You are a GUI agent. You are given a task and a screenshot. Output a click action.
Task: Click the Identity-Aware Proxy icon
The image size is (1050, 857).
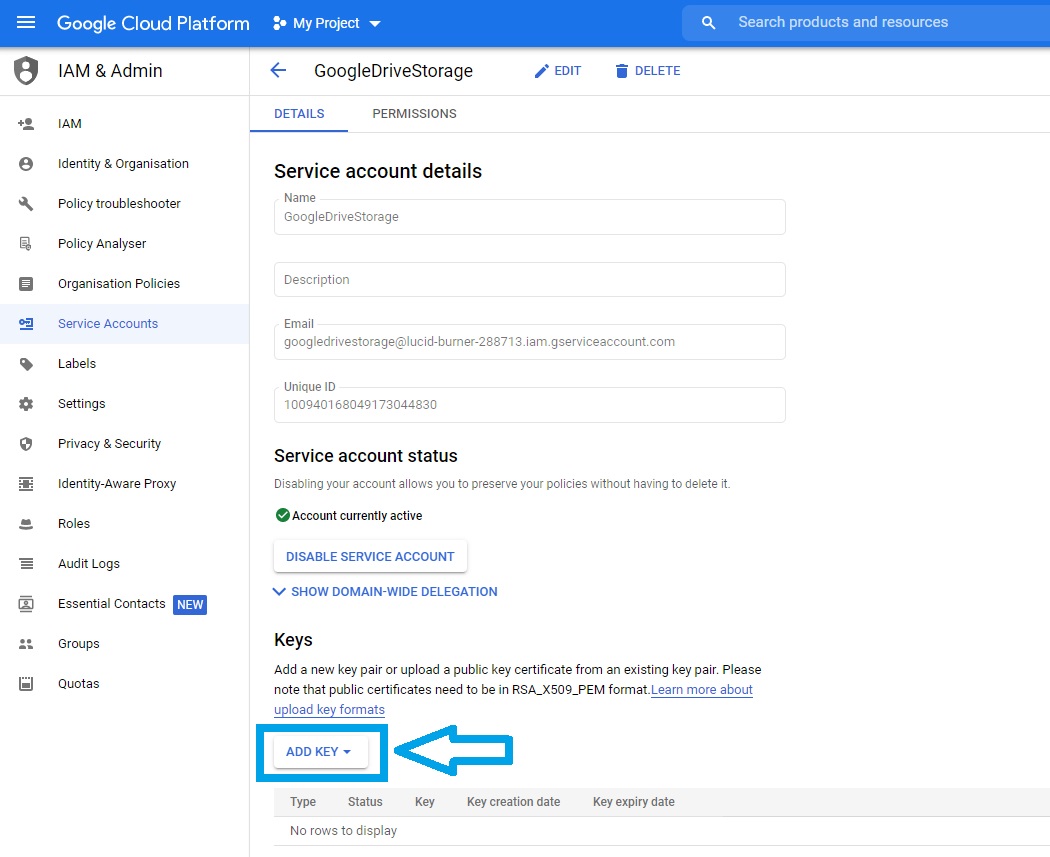(x=26, y=484)
